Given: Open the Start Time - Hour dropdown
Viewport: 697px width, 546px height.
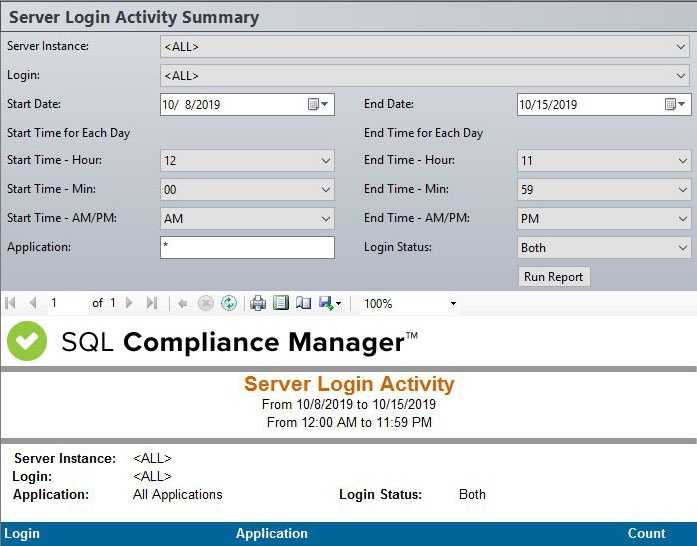Looking at the screenshot, I should (x=326, y=160).
